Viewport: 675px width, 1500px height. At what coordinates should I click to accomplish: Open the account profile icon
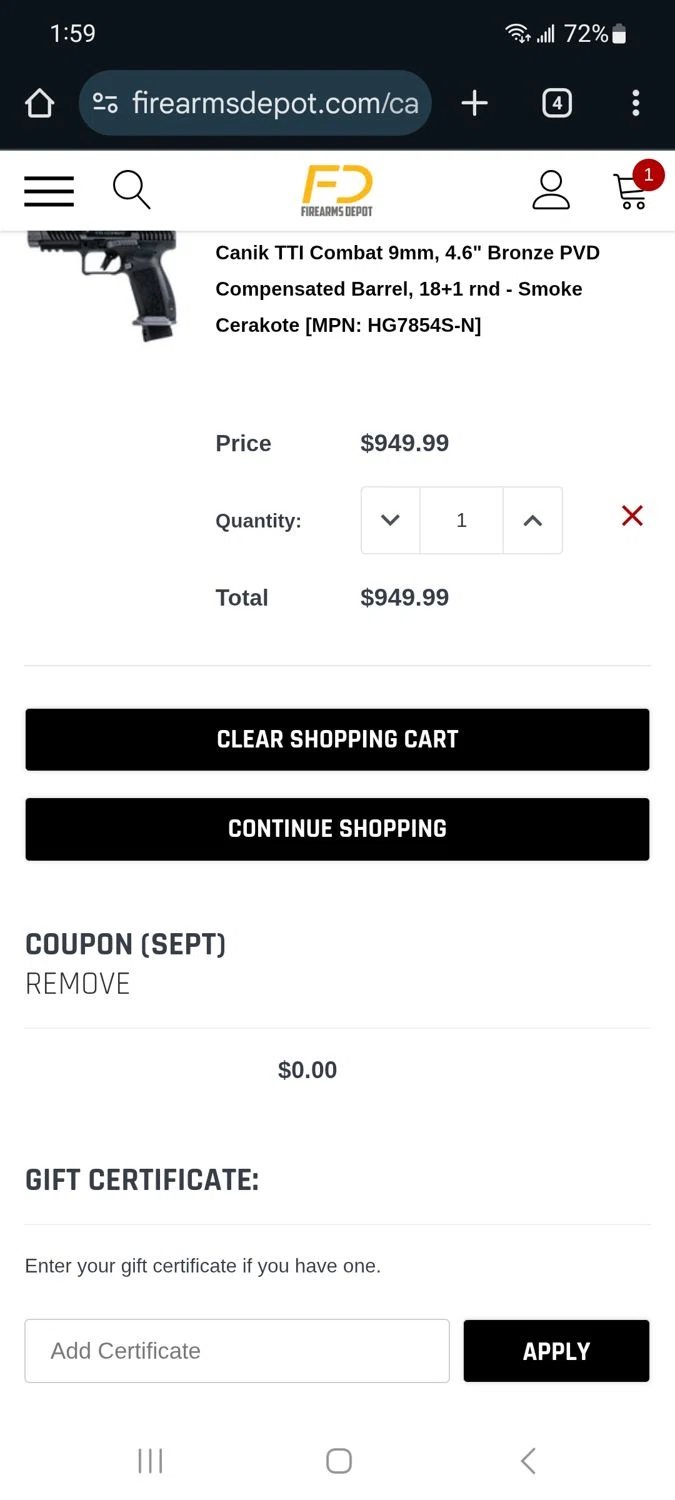coord(550,190)
